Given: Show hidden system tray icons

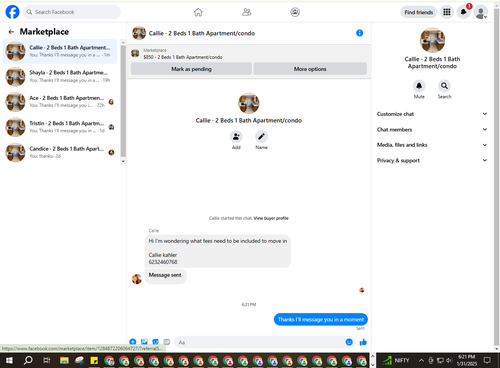Looking at the screenshot, I should (421, 360).
